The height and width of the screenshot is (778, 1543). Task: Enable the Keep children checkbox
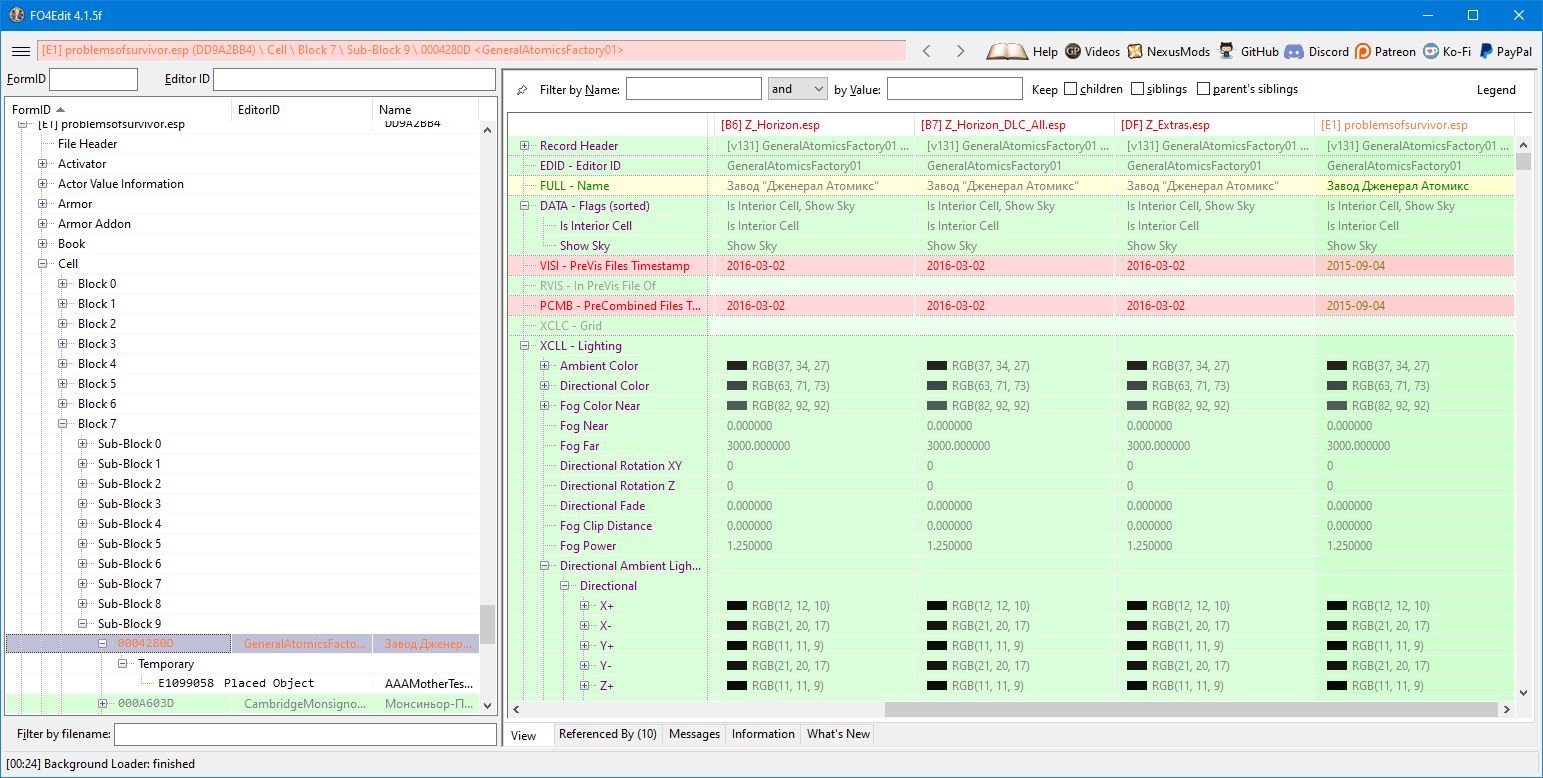pyautogui.click(x=1070, y=89)
